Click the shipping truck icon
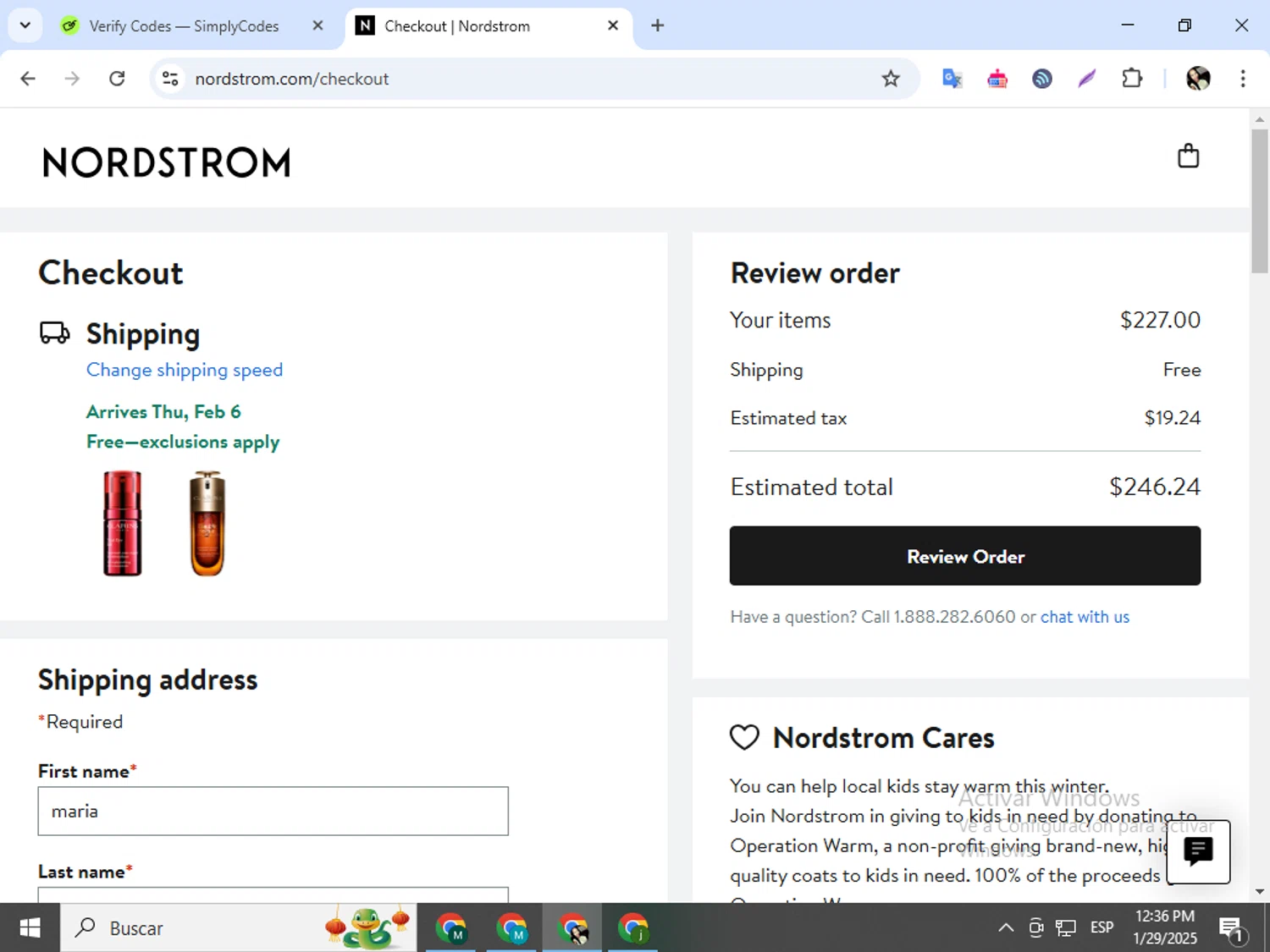 click(x=55, y=333)
